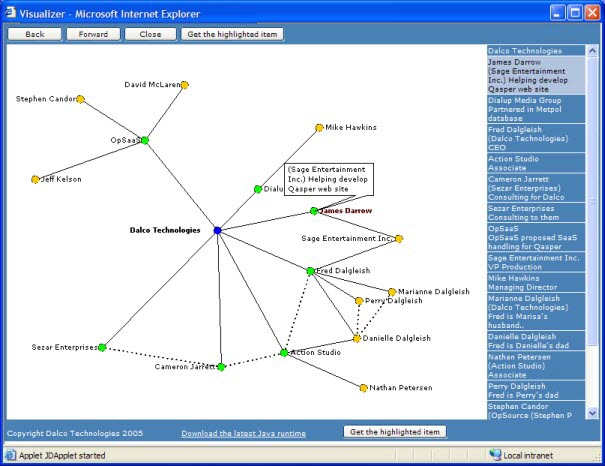605x466 pixels.
Task: Select Sezar Enterprises Consulting list entry
Action: click(x=536, y=213)
